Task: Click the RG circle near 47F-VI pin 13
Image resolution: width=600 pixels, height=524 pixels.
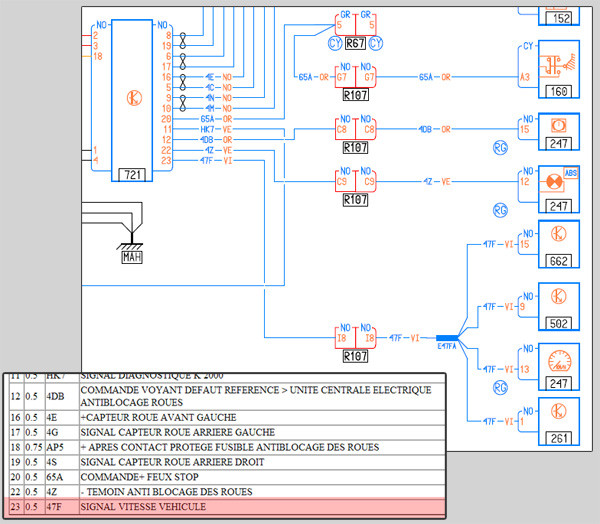Action: click(500, 388)
